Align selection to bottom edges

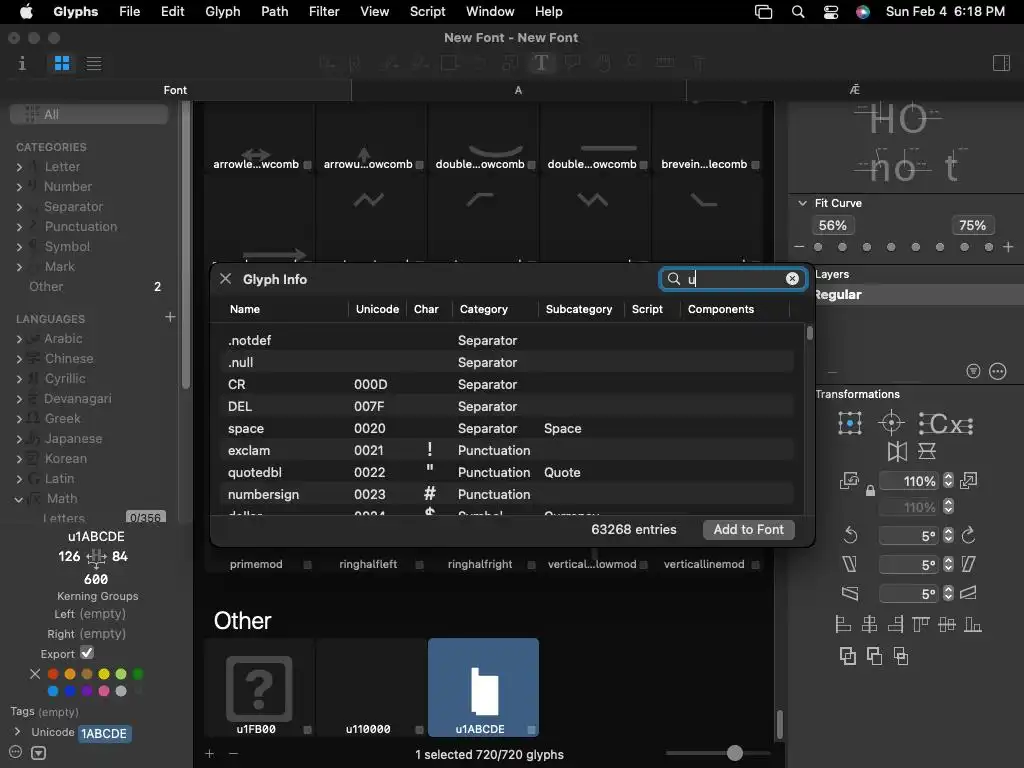coord(973,625)
